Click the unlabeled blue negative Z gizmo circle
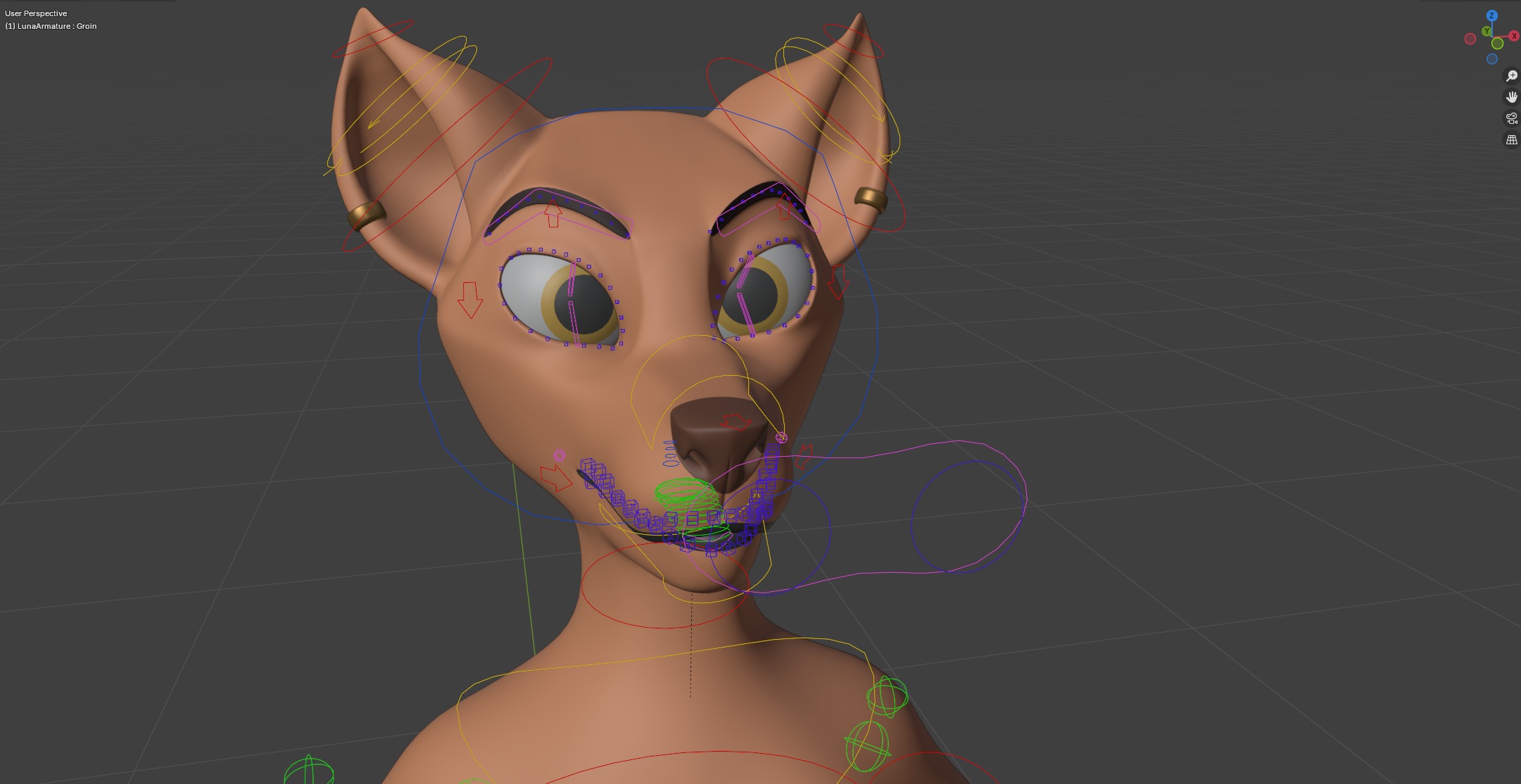The image size is (1521, 784). 1492,59
